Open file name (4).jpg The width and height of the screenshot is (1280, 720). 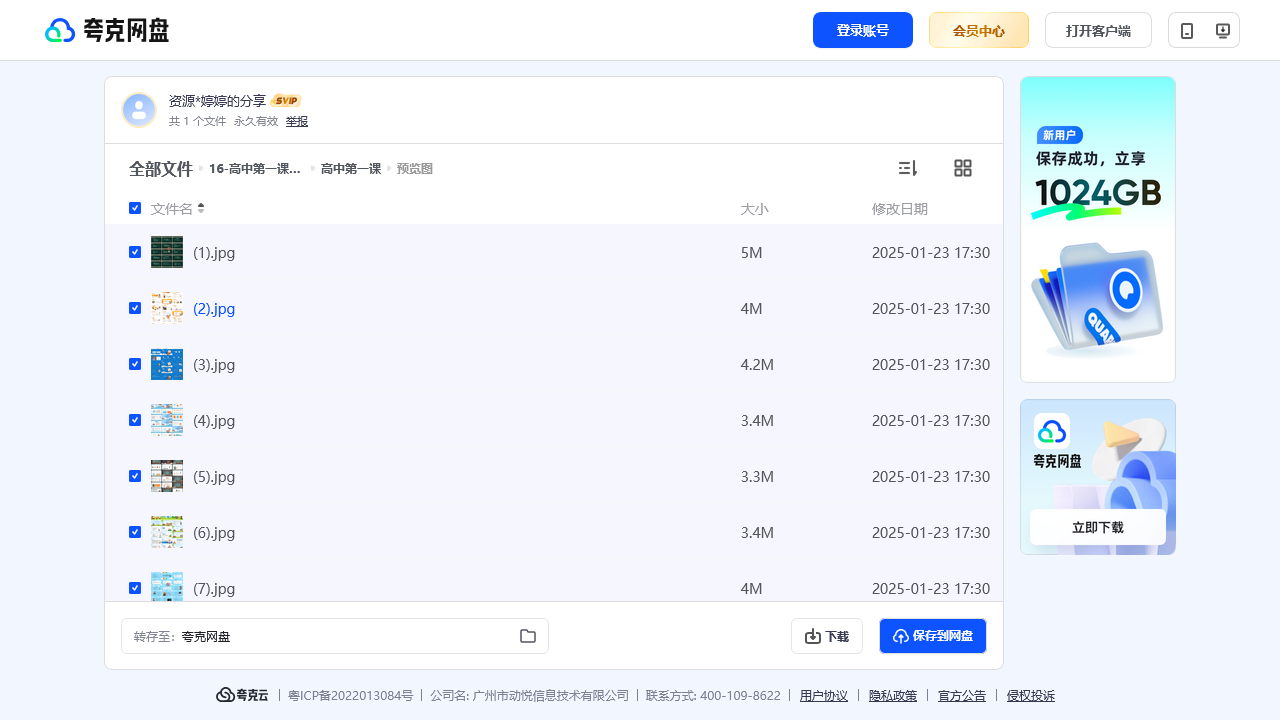coord(214,421)
